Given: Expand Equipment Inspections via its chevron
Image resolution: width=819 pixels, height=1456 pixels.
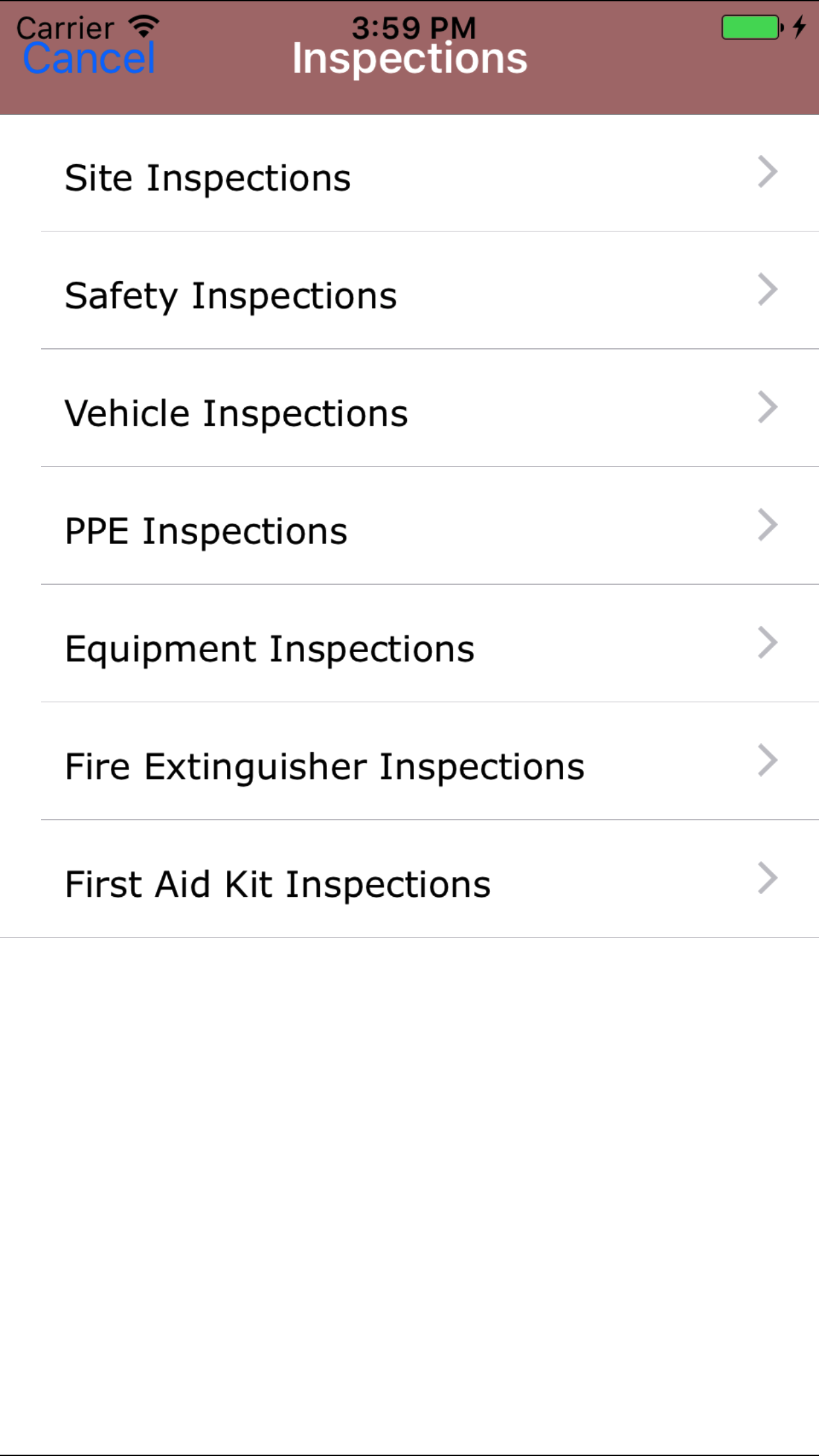Looking at the screenshot, I should tap(768, 643).
